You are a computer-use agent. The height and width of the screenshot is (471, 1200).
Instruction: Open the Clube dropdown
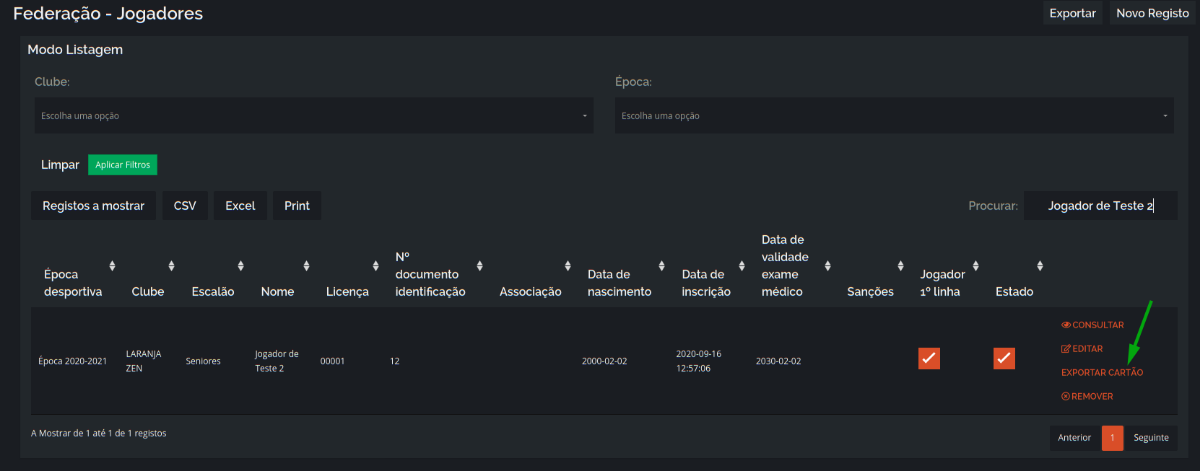pos(314,115)
